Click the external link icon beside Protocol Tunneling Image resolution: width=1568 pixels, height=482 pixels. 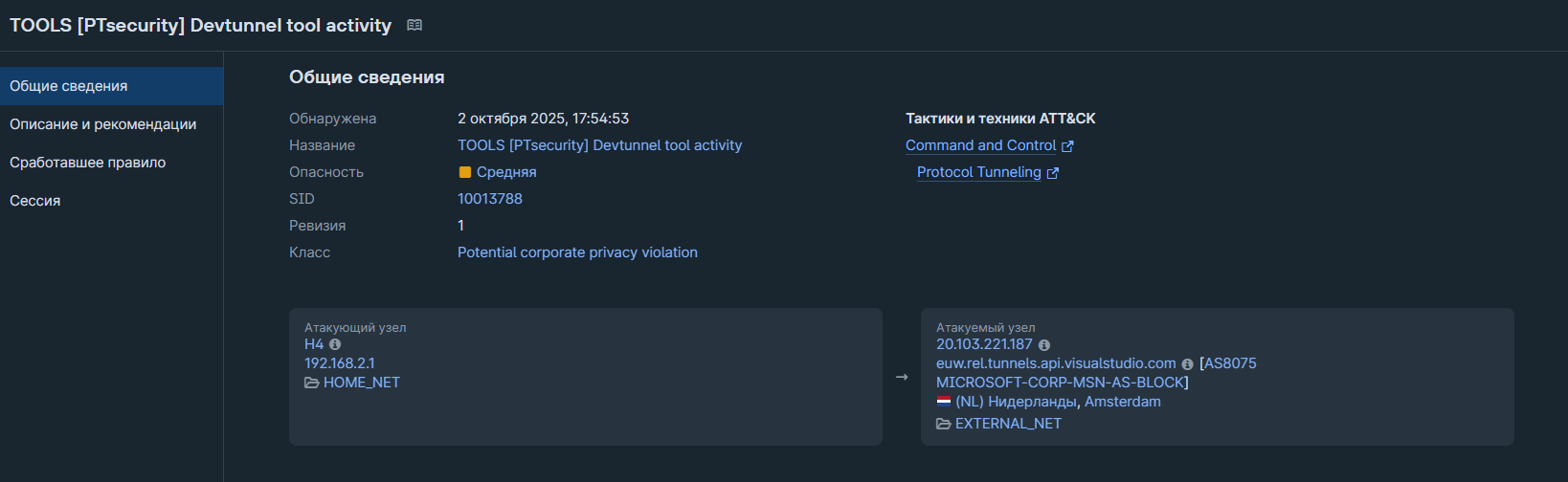coord(1053,173)
